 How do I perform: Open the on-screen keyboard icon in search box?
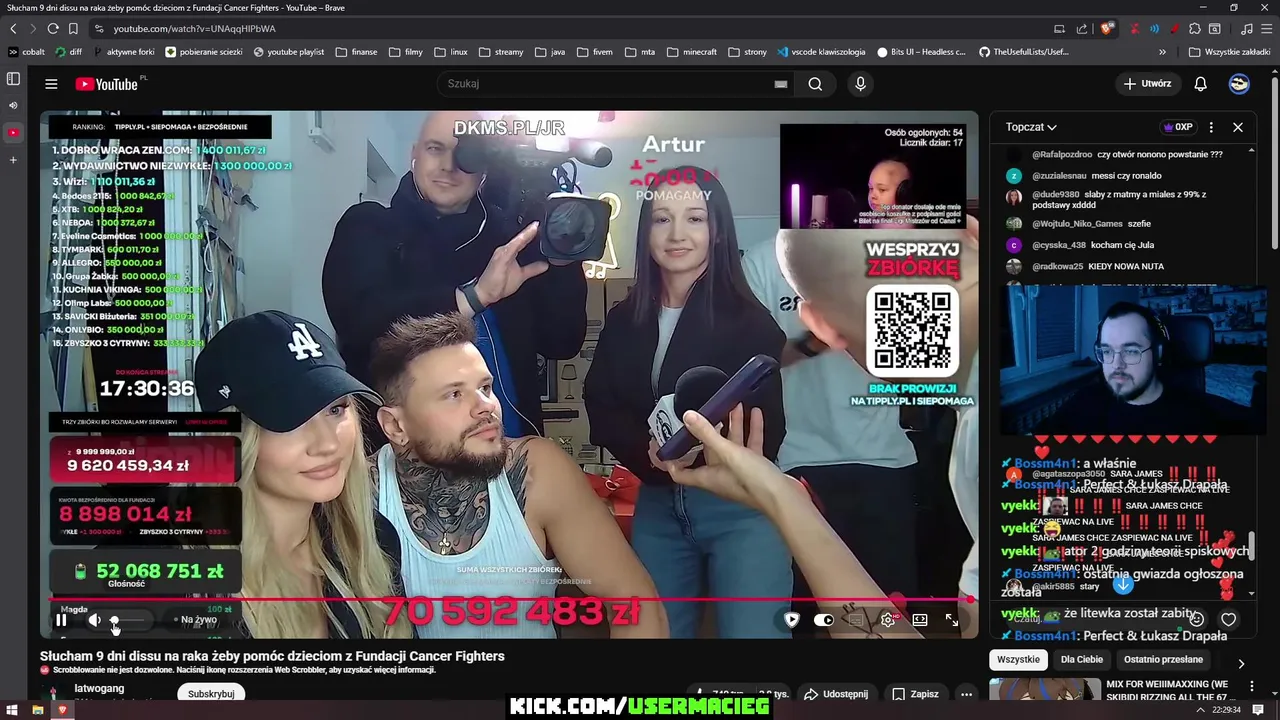coord(781,84)
